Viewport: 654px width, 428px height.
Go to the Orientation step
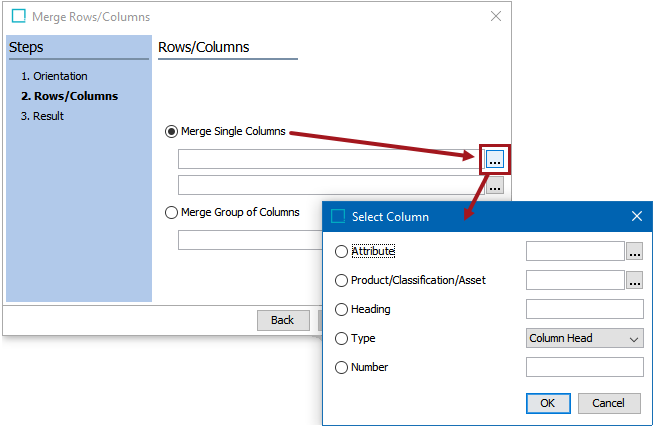(x=60, y=76)
